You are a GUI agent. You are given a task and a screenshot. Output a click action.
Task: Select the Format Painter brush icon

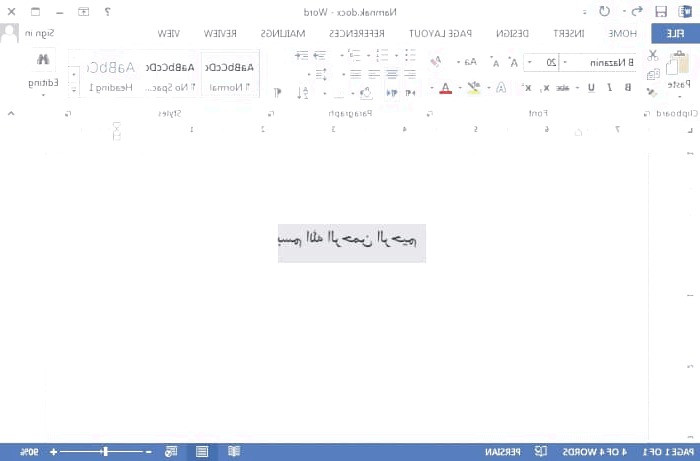click(x=653, y=88)
